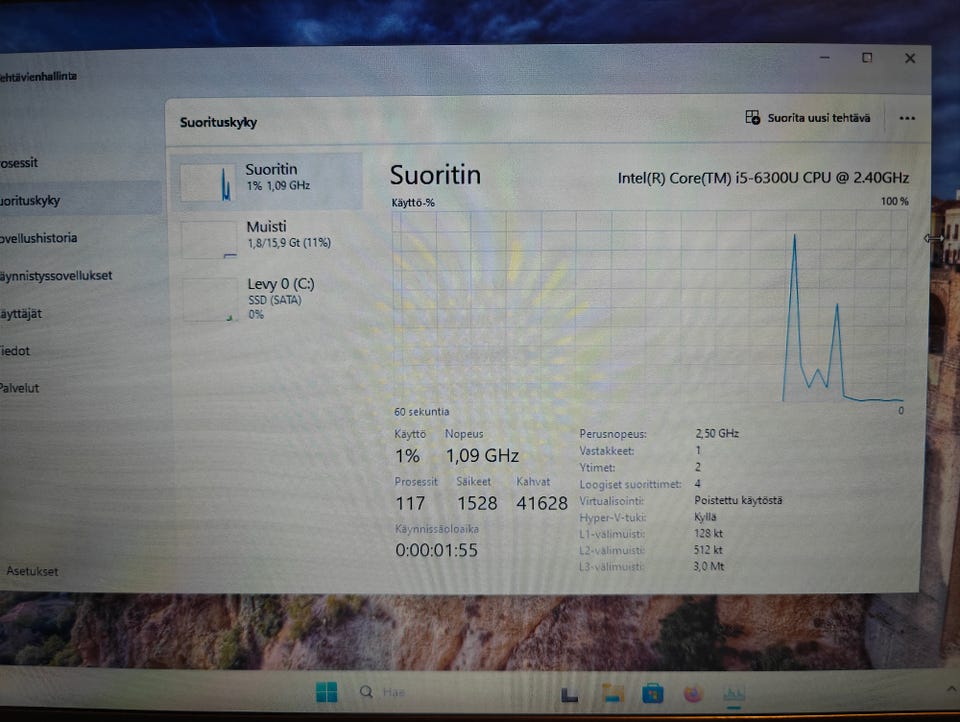The height and width of the screenshot is (722, 960).
Task: Click Suorita uusi tehtävä button
Action: (x=808, y=118)
